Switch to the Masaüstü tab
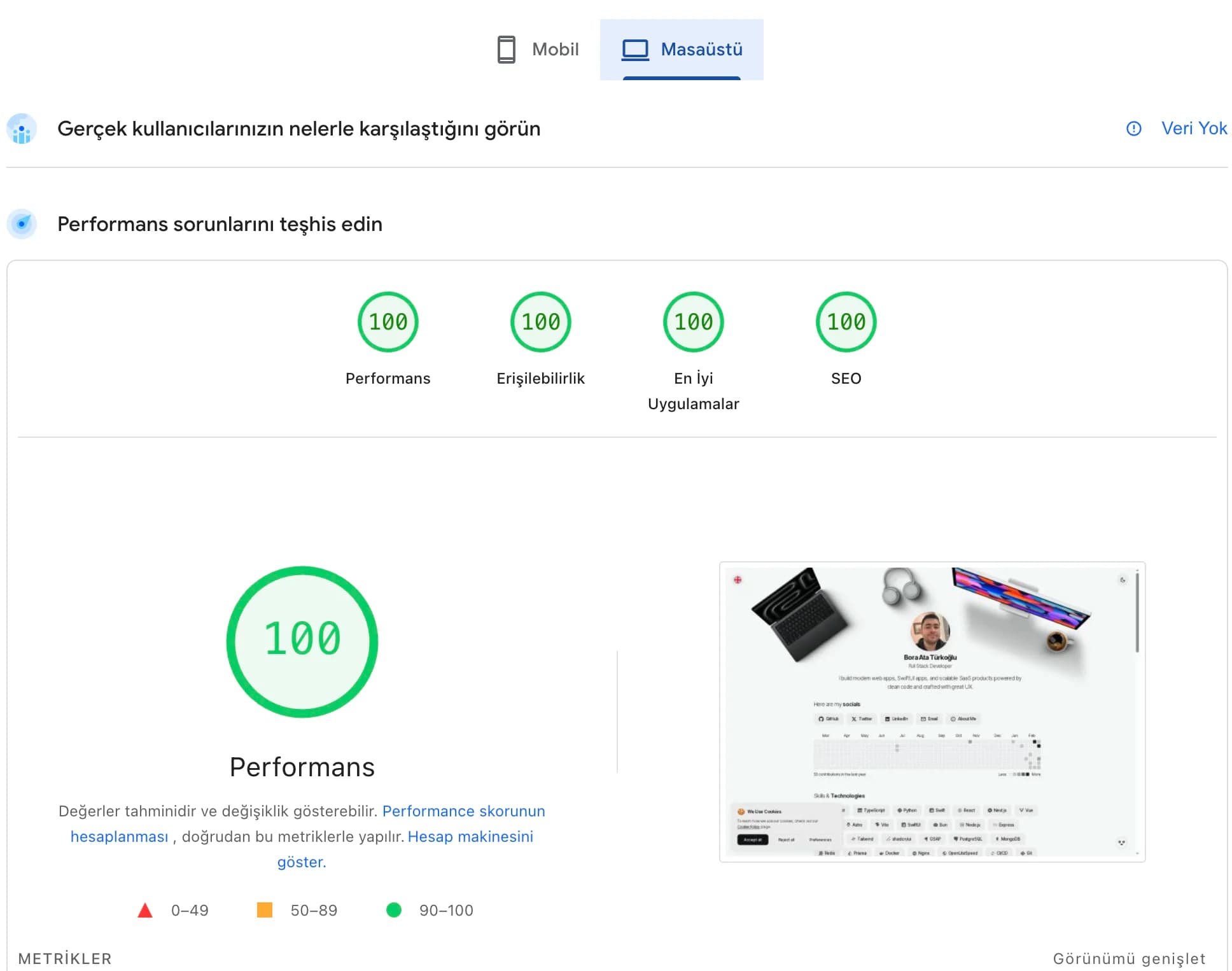The height and width of the screenshot is (971, 1232). (x=681, y=48)
